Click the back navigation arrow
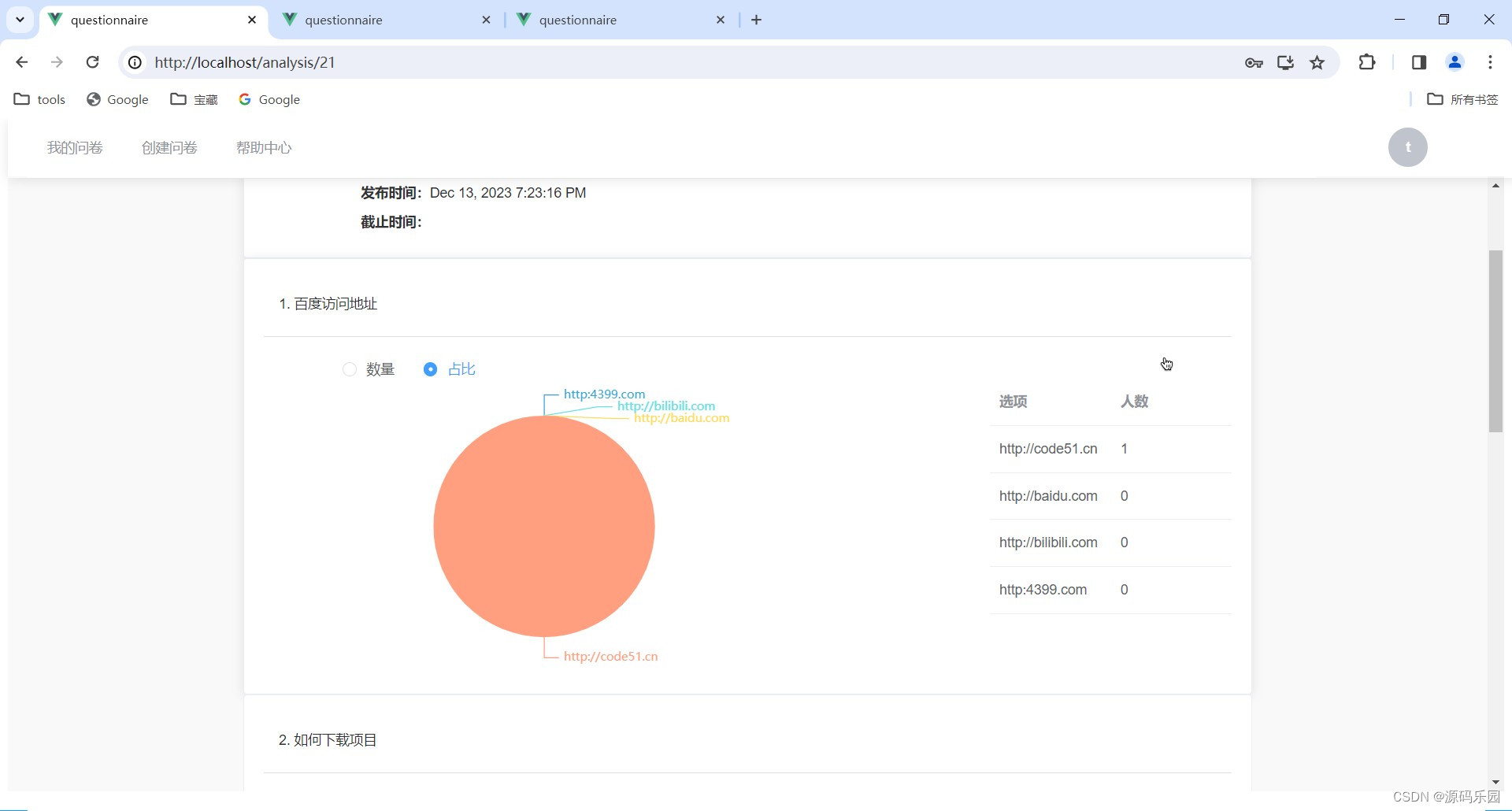This screenshot has height=811, width=1512. tap(21, 62)
